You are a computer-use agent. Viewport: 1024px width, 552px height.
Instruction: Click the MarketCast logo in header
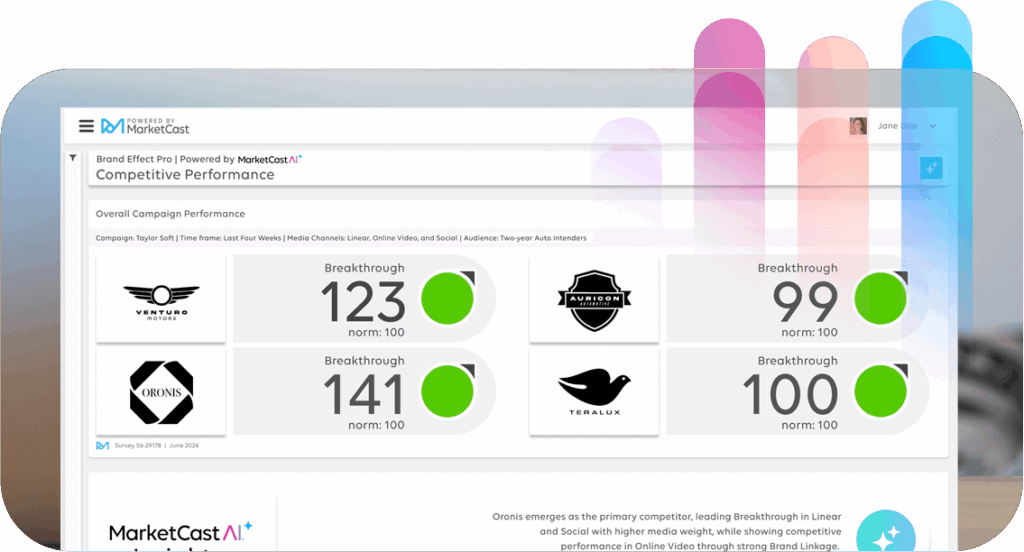pos(145,126)
